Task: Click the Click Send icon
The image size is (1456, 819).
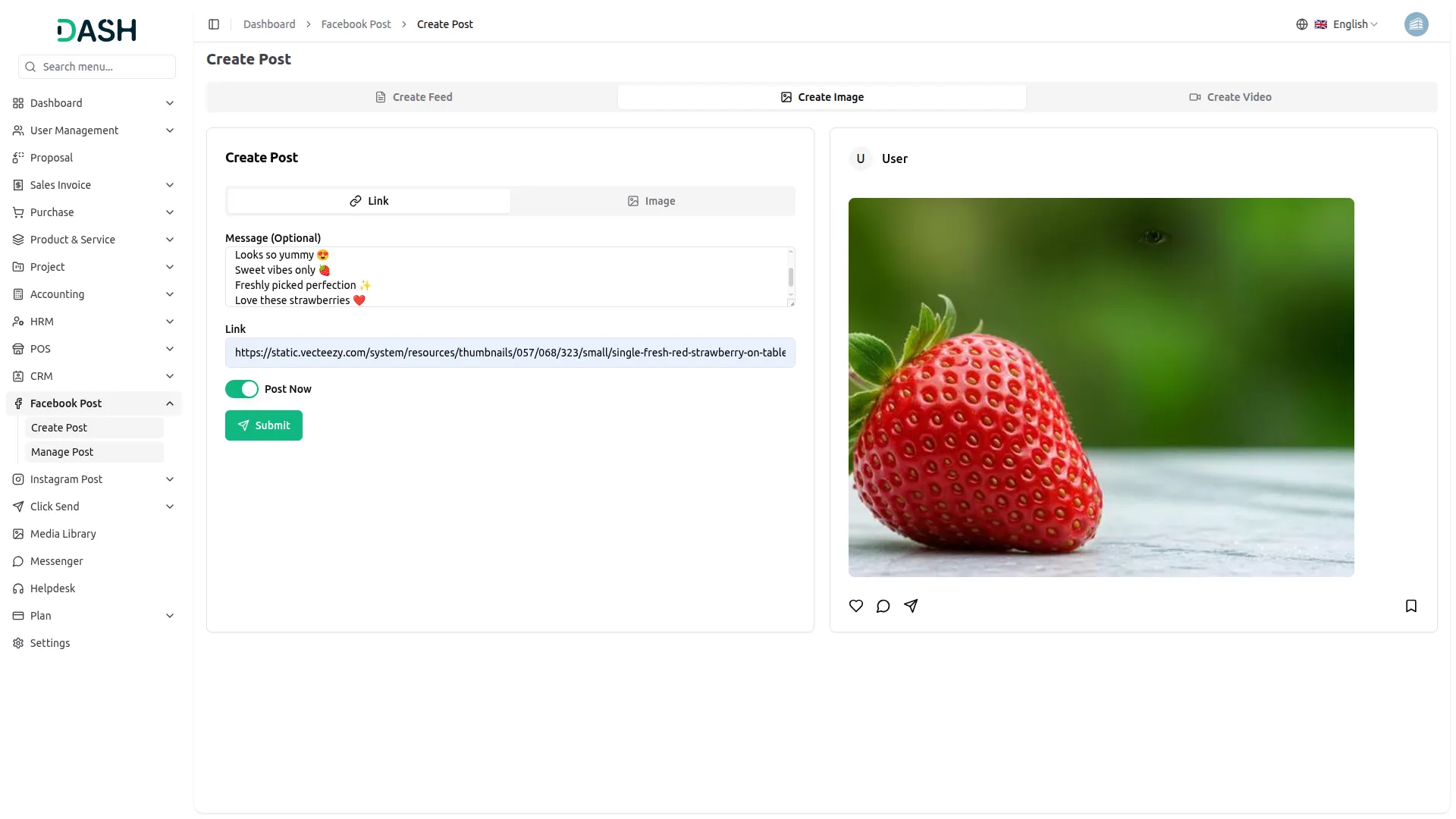Action: click(18, 507)
